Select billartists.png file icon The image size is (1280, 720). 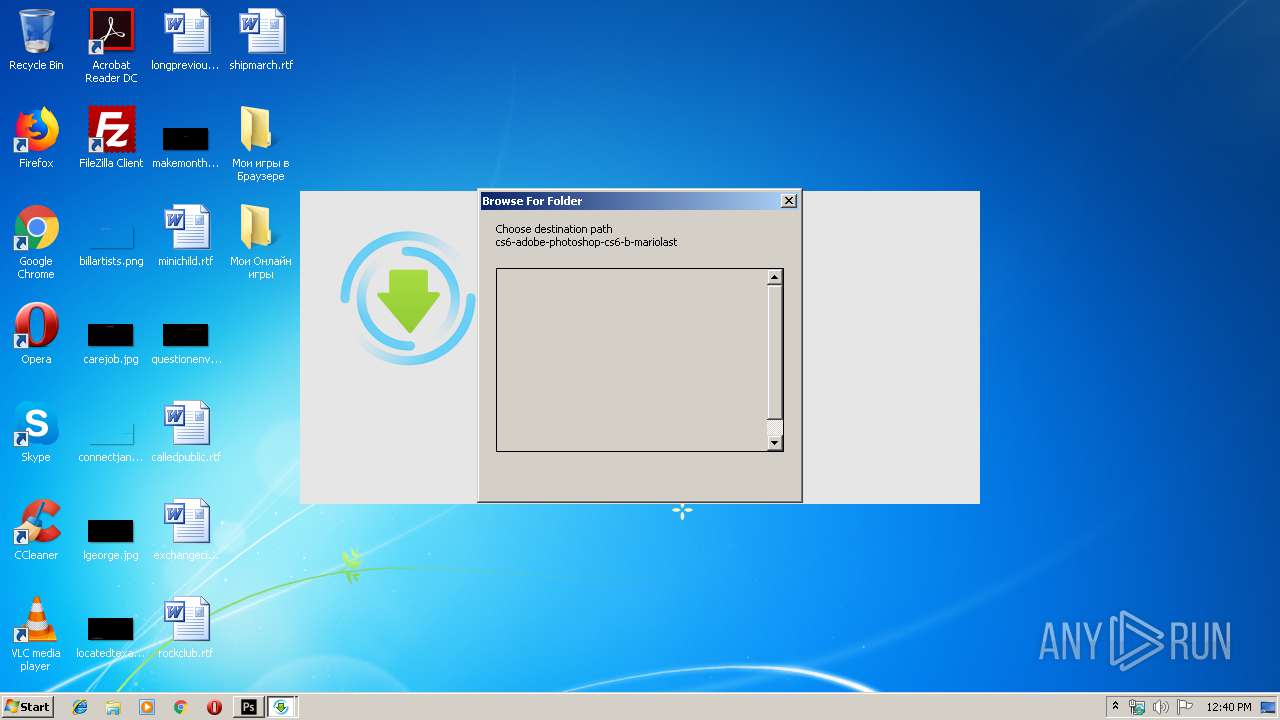[x=111, y=243]
